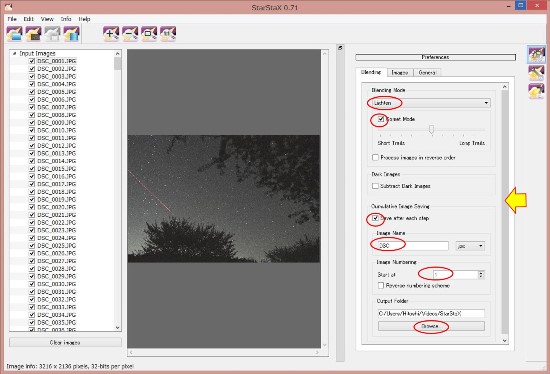550x374 pixels.
Task: Open dark frames toolbar icon
Action: tap(34, 34)
